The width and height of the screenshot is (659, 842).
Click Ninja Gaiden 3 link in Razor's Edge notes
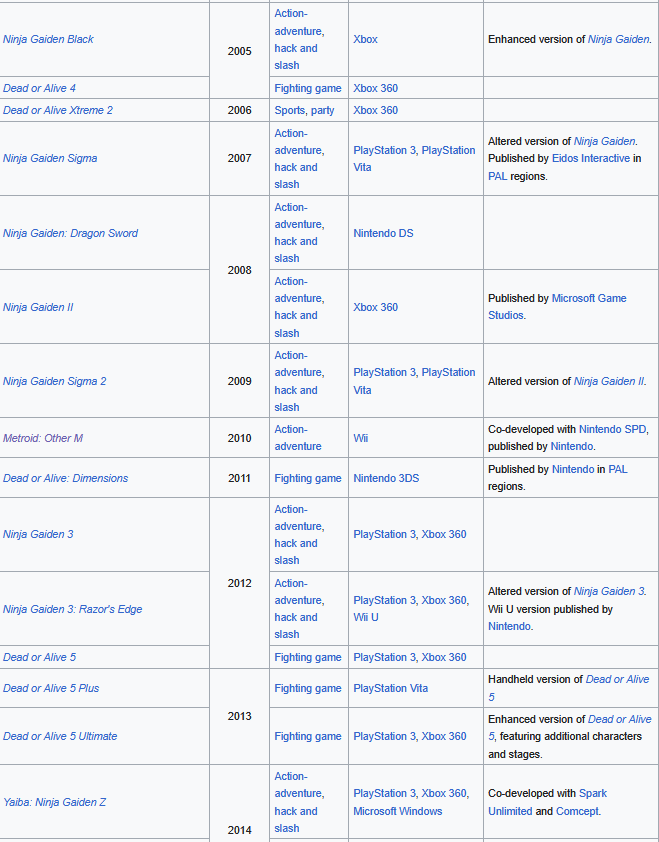point(609,591)
